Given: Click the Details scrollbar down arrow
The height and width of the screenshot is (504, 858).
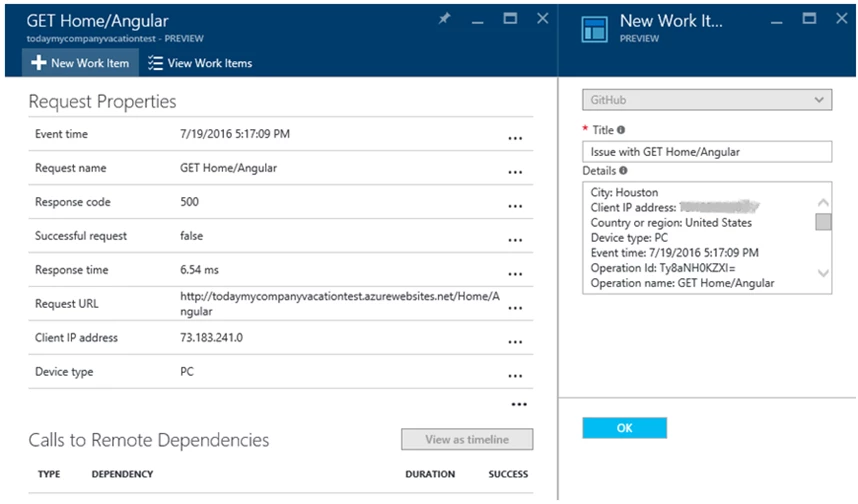Looking at the screenshot, I should click(x=823, y=273).
